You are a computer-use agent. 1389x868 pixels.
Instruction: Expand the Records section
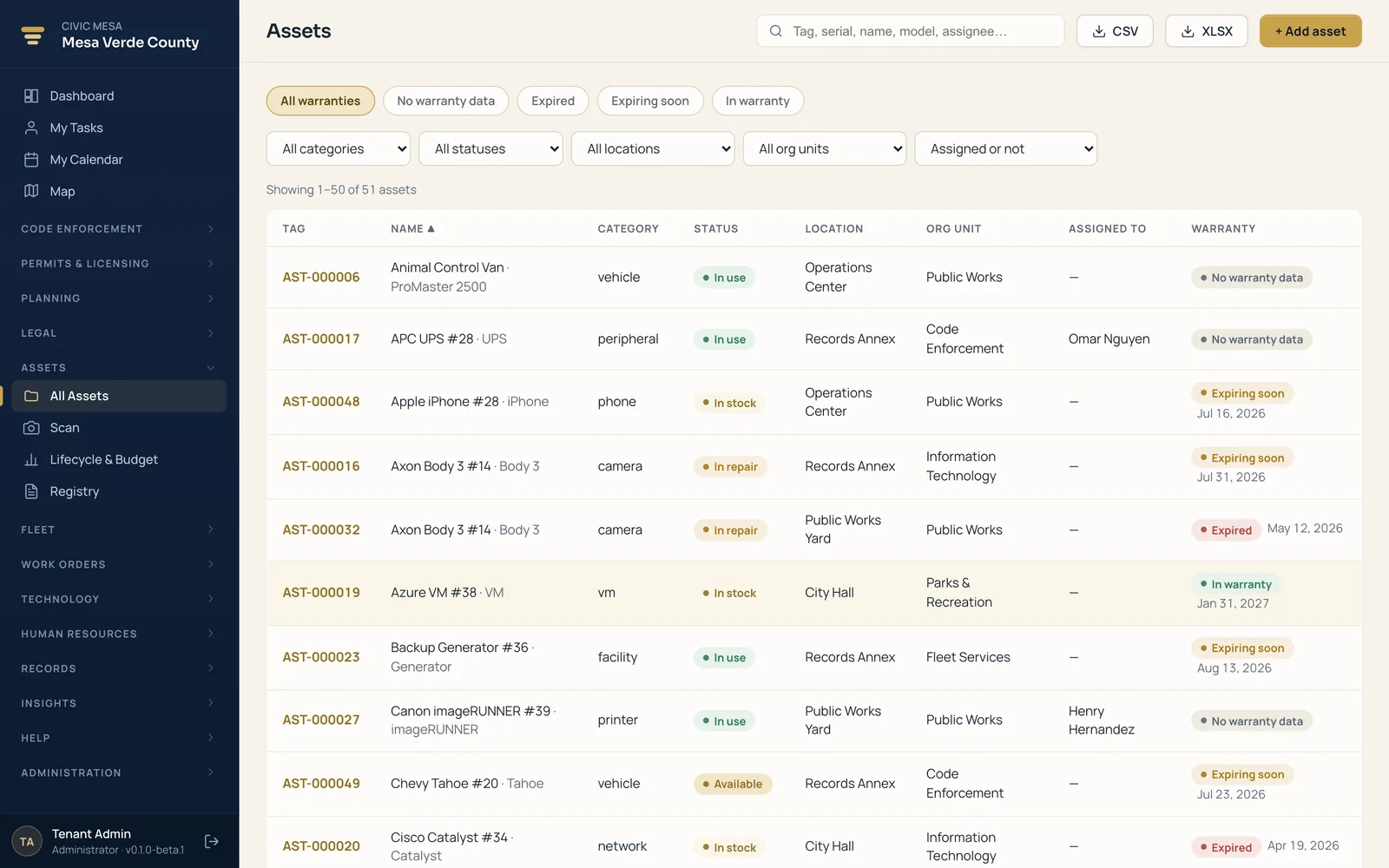(x=119, y=668)
